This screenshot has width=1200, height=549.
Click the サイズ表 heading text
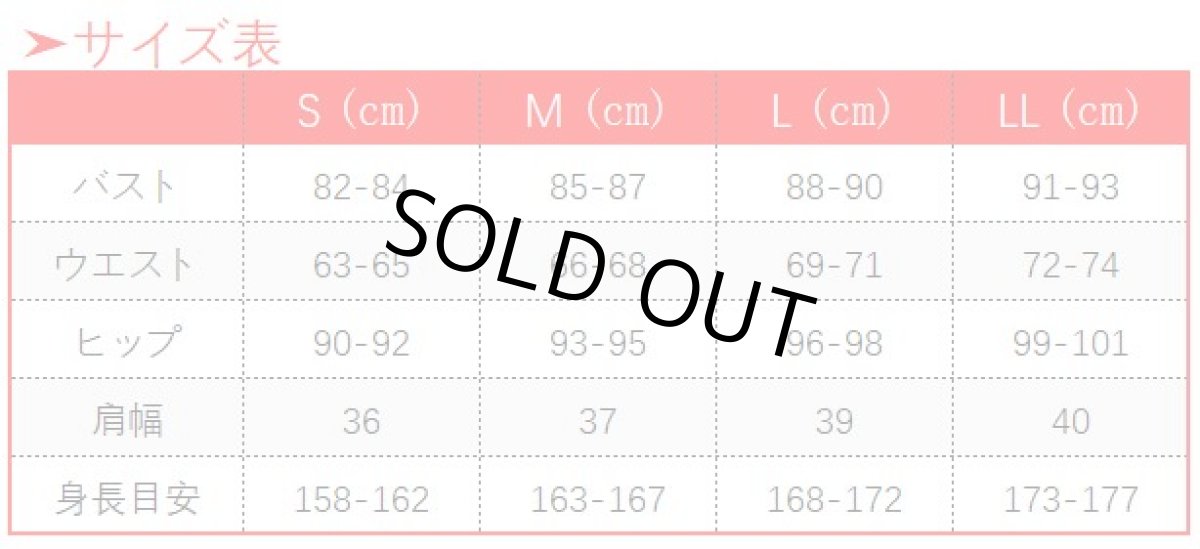click(178, 45)
